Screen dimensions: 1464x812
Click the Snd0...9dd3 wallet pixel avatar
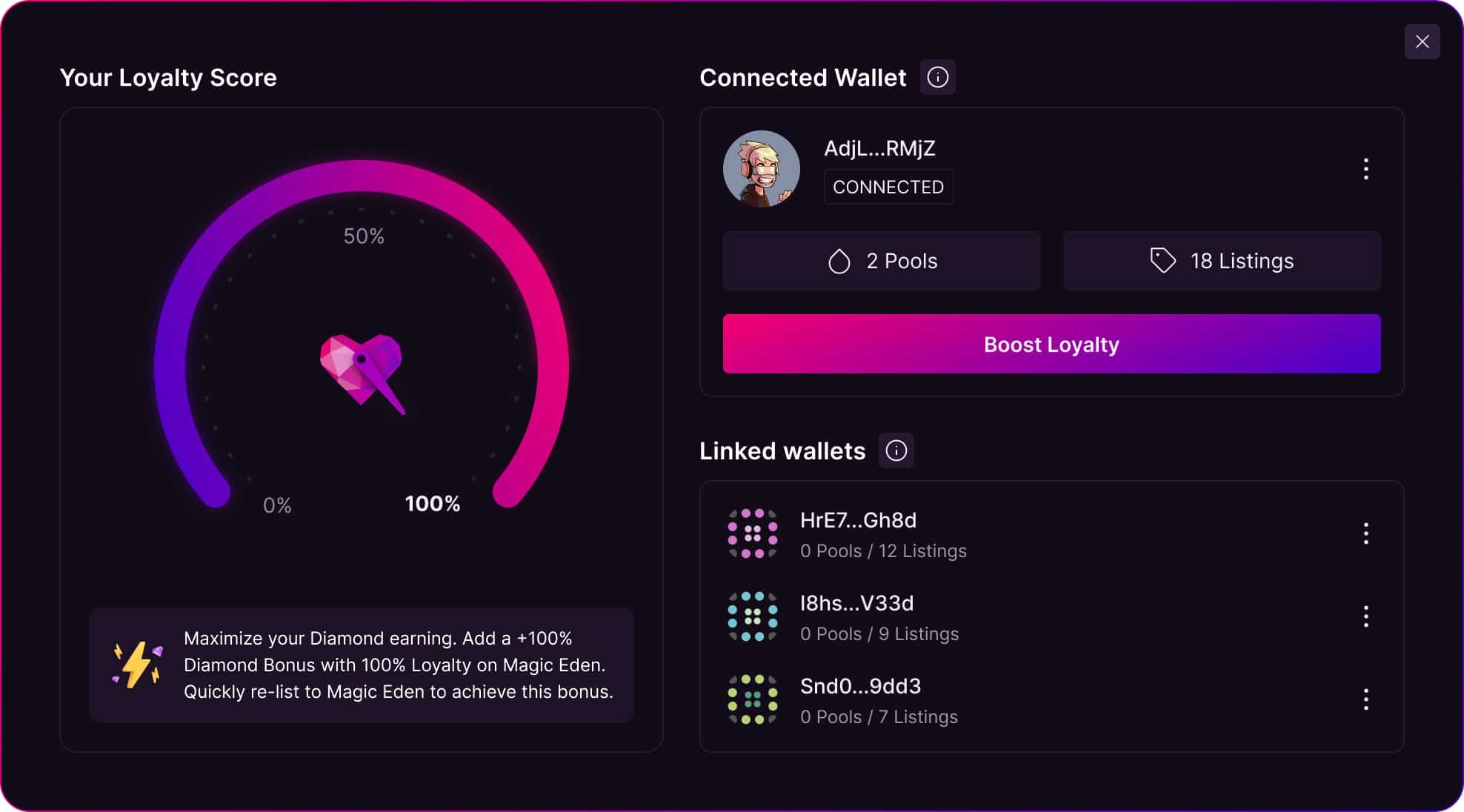pyautogui.click(x=753, y=699)
